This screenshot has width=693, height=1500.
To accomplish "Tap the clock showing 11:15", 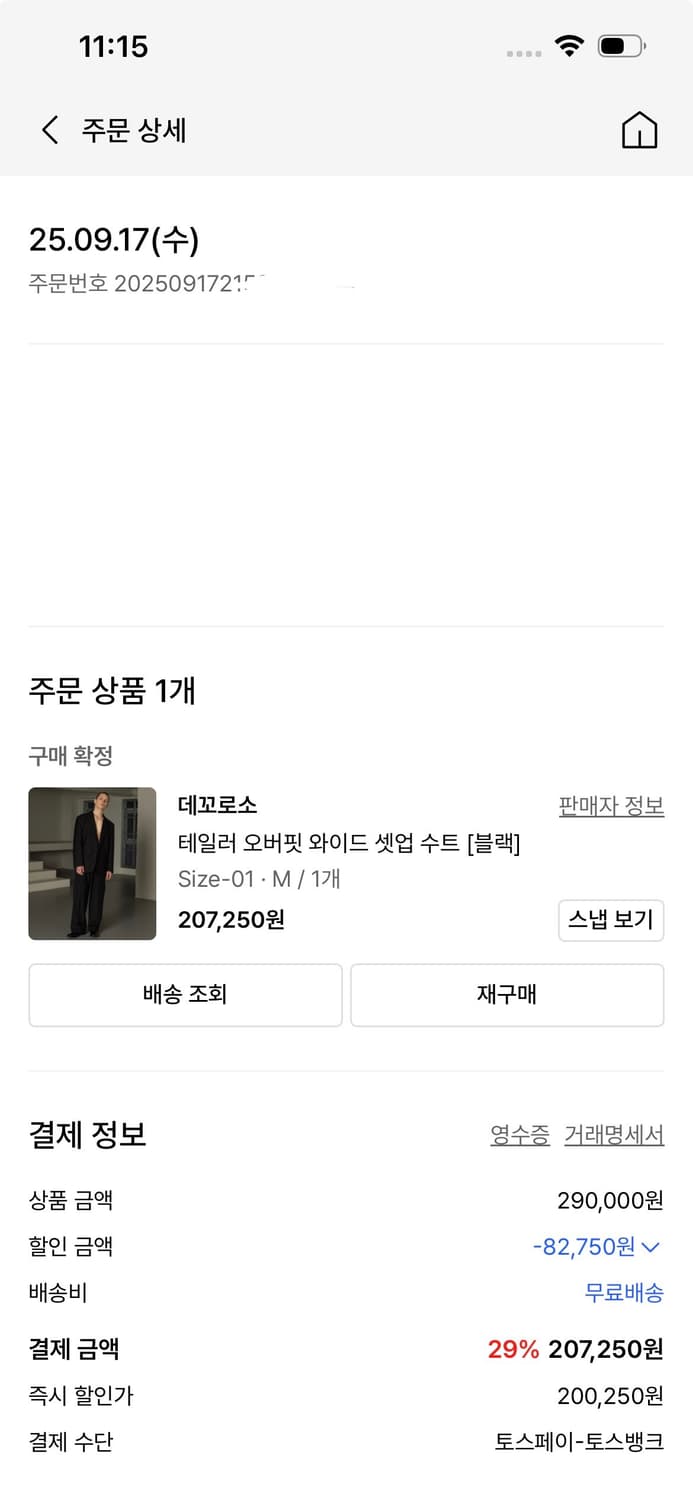I will (x=110, y=47).
